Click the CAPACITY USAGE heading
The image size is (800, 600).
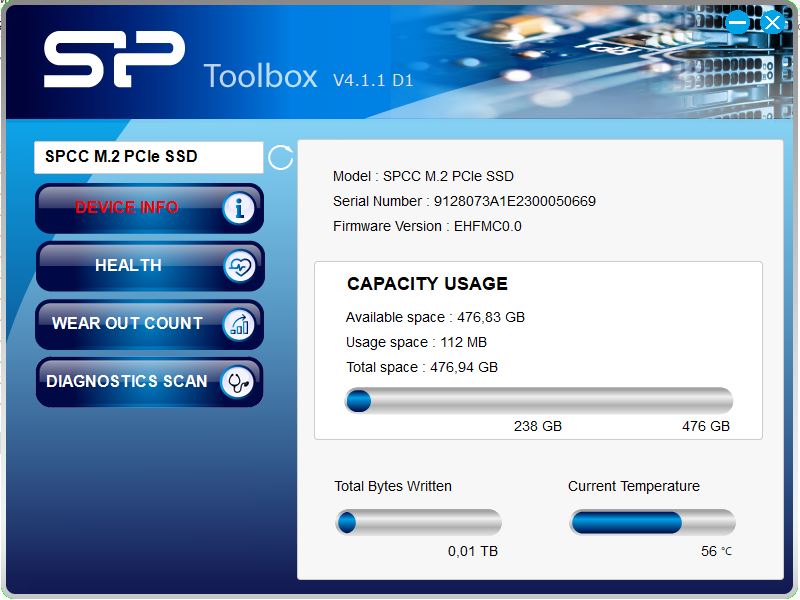click(x=428, y=284)
